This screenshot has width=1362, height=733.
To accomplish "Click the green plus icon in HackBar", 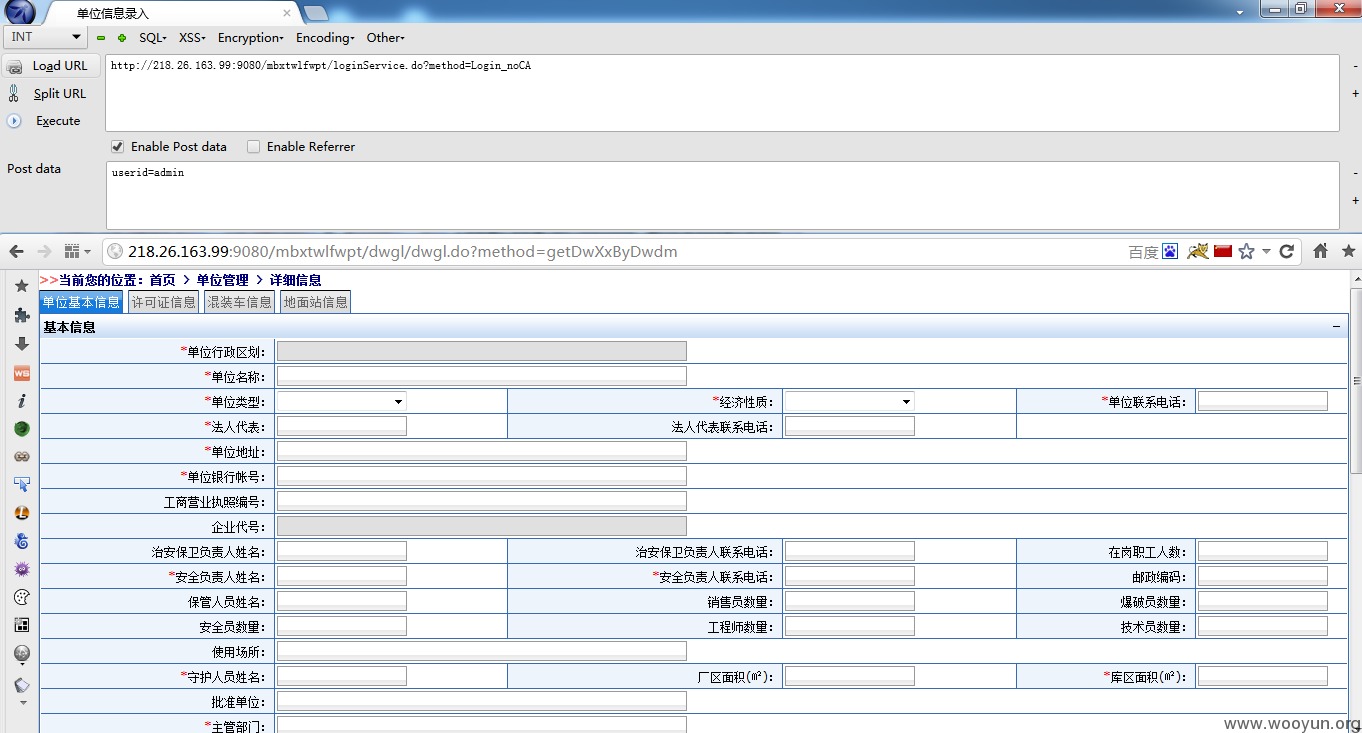I will pyautogui.click(x=122, y=38).
